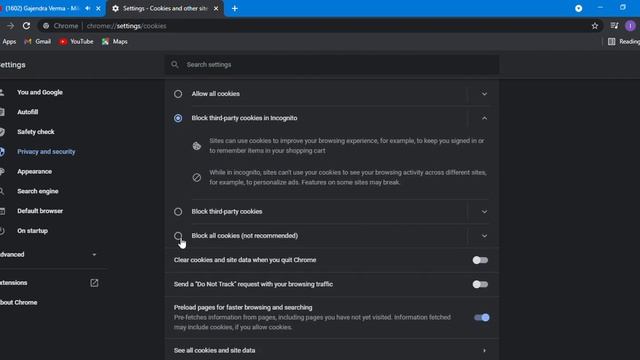Image resolution: width=640 pixels, height=360 pixels.
Task: Open About Chrome page
Action: click(x=19, y=302)
